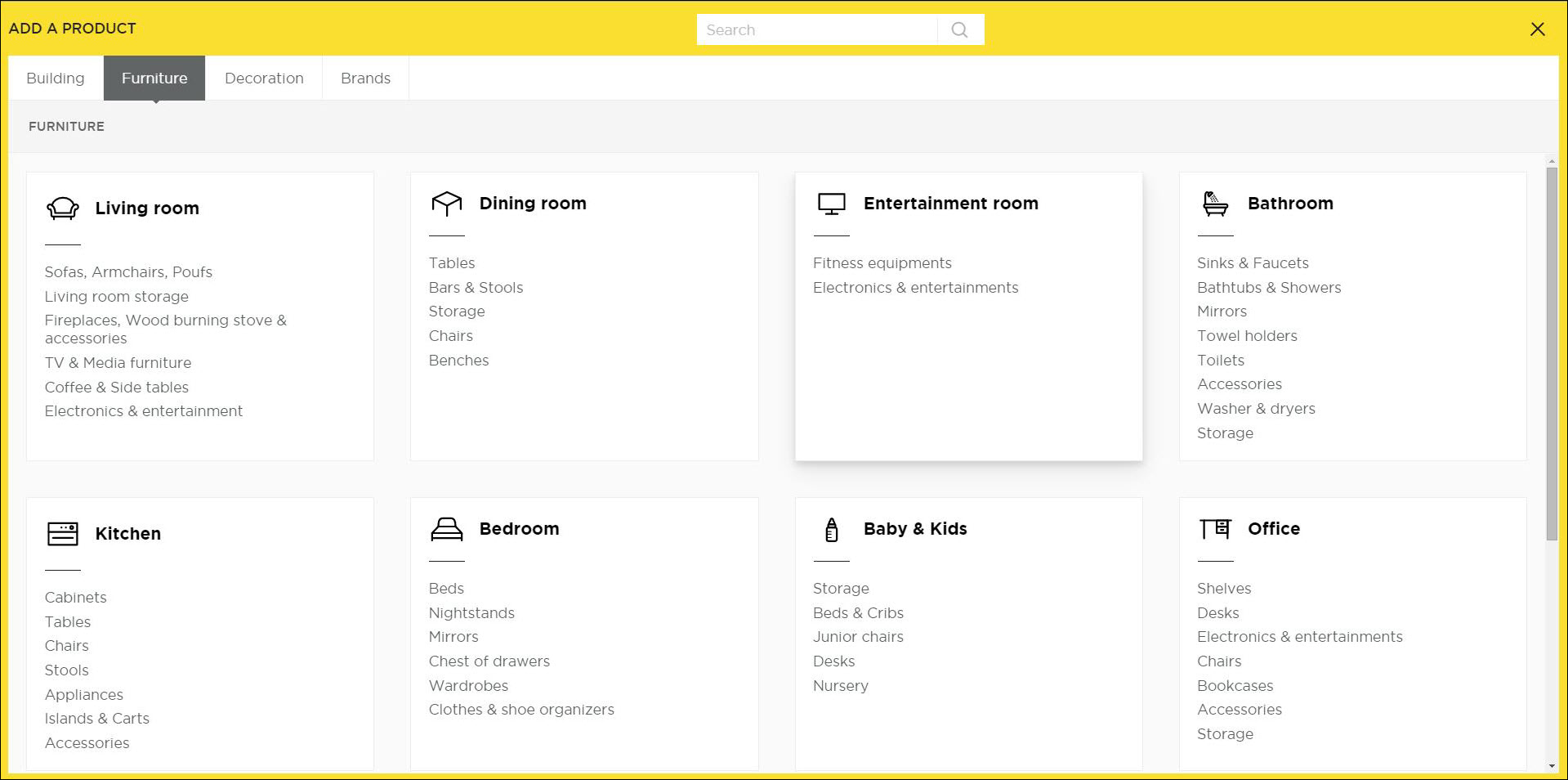The width and height of the screenshot is (1568, 780).
Task: Open Bathroom Storage
Action: point(1225,433)
